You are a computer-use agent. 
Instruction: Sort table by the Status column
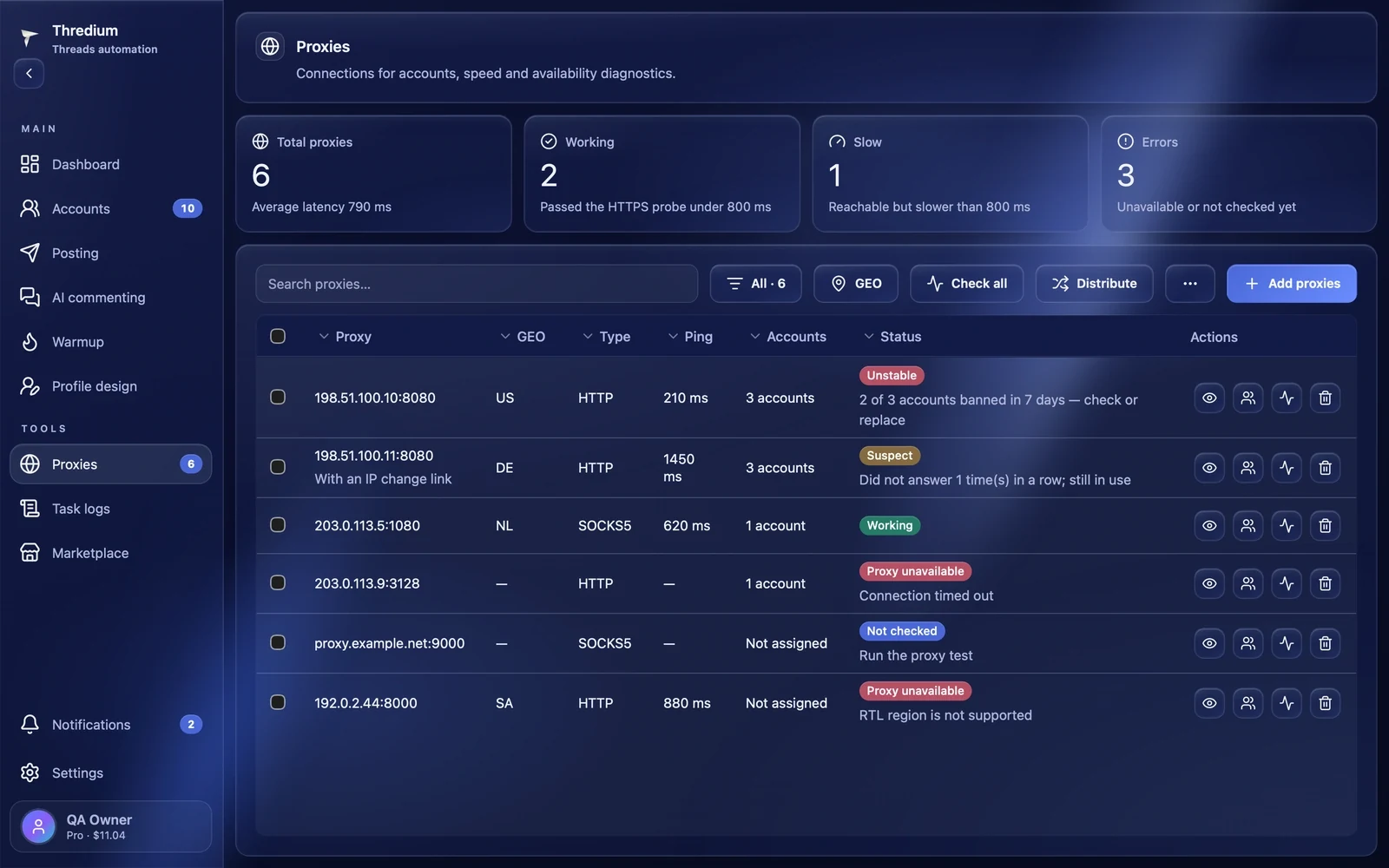pos(892,337)
